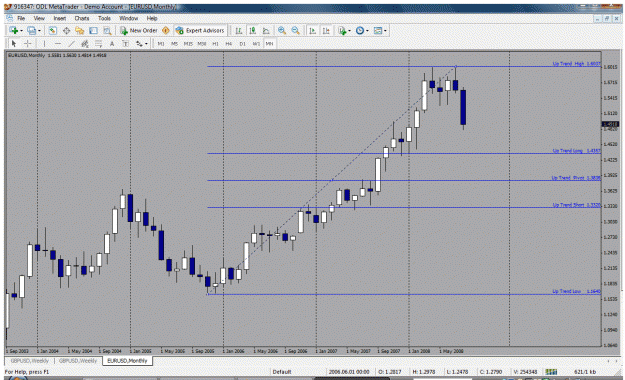Select the Crosshair tool
The height and width of the screenshot is (380, 625).
coord(28,43)
